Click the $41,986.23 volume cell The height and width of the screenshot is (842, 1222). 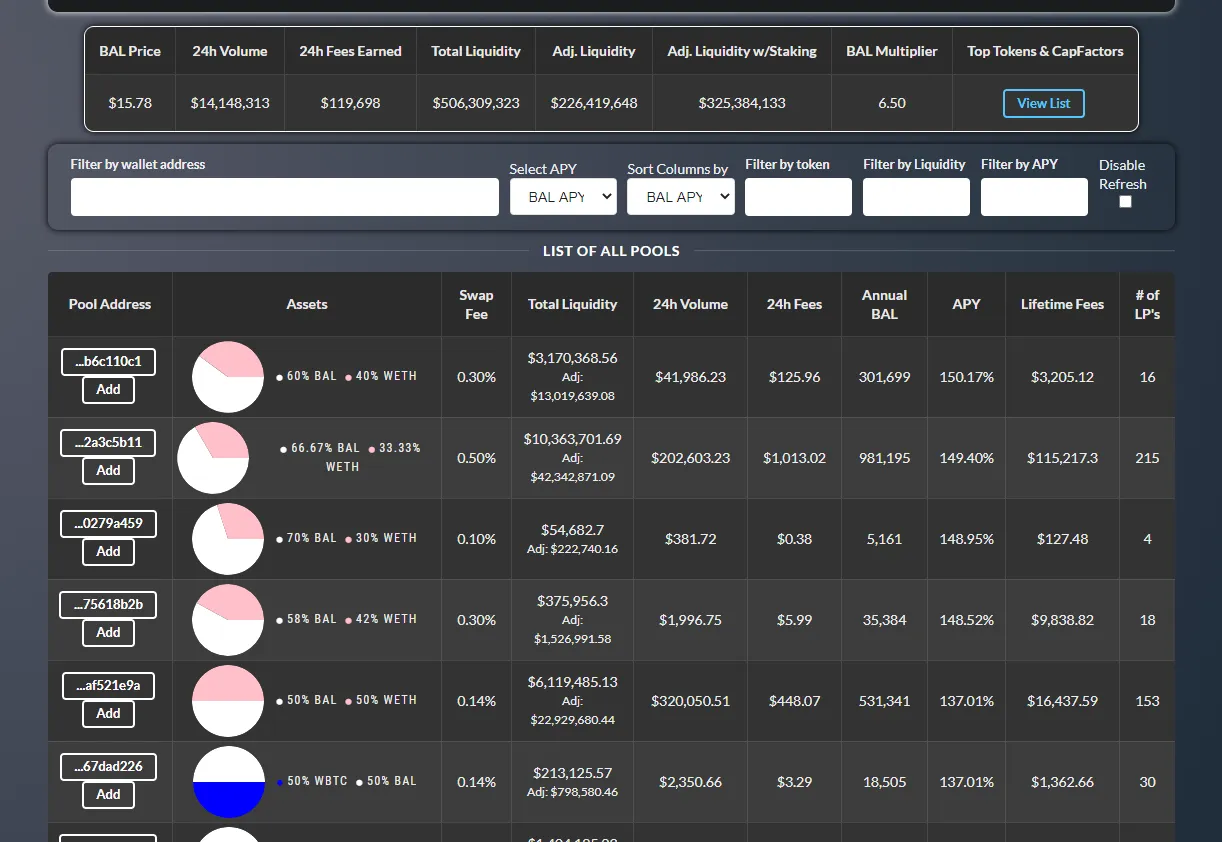[690, 377]
